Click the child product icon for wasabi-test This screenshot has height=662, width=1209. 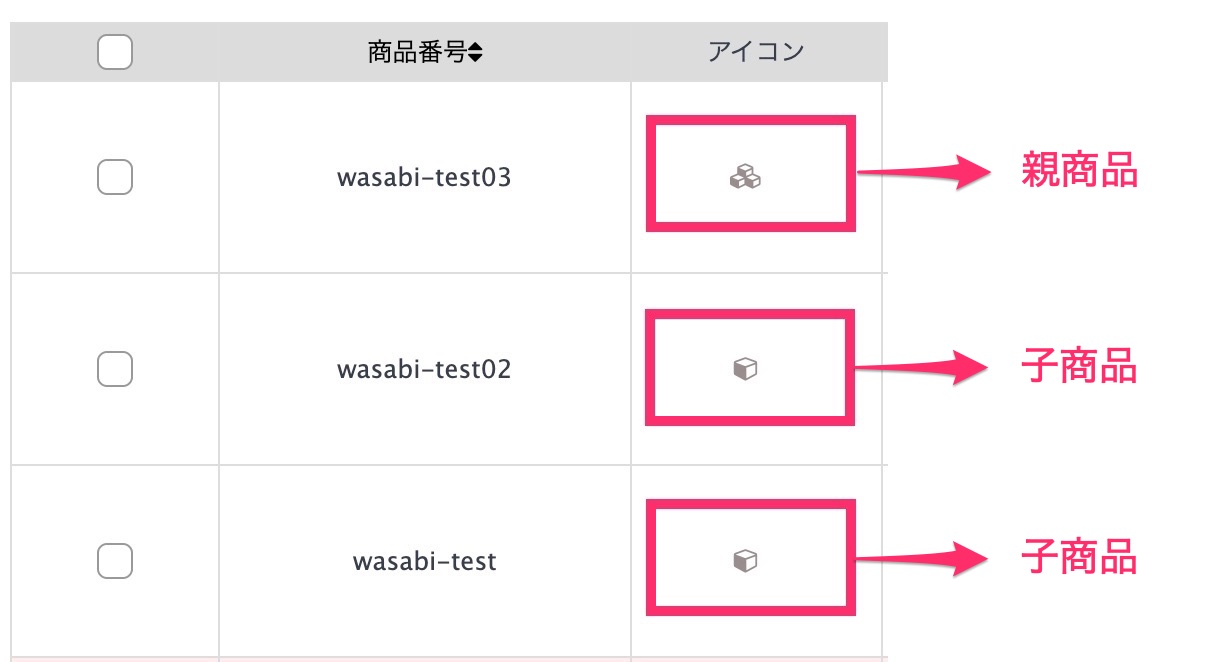pyautogui.click(x=745, y=561)
